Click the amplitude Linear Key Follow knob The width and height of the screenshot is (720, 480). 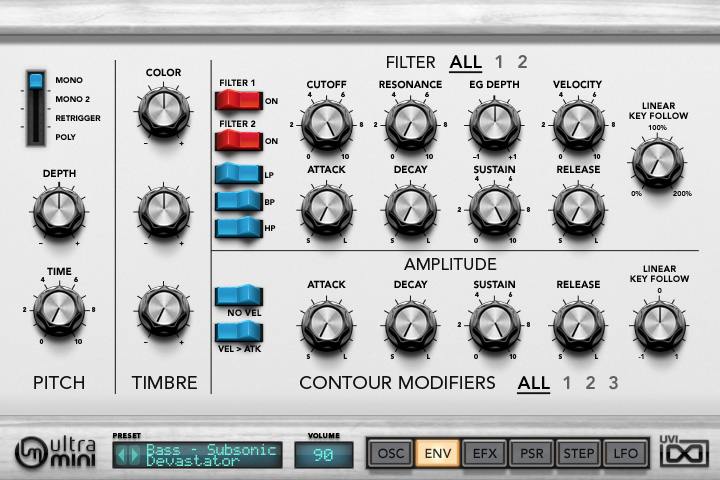pyautogui.click(x=659, y=325)
